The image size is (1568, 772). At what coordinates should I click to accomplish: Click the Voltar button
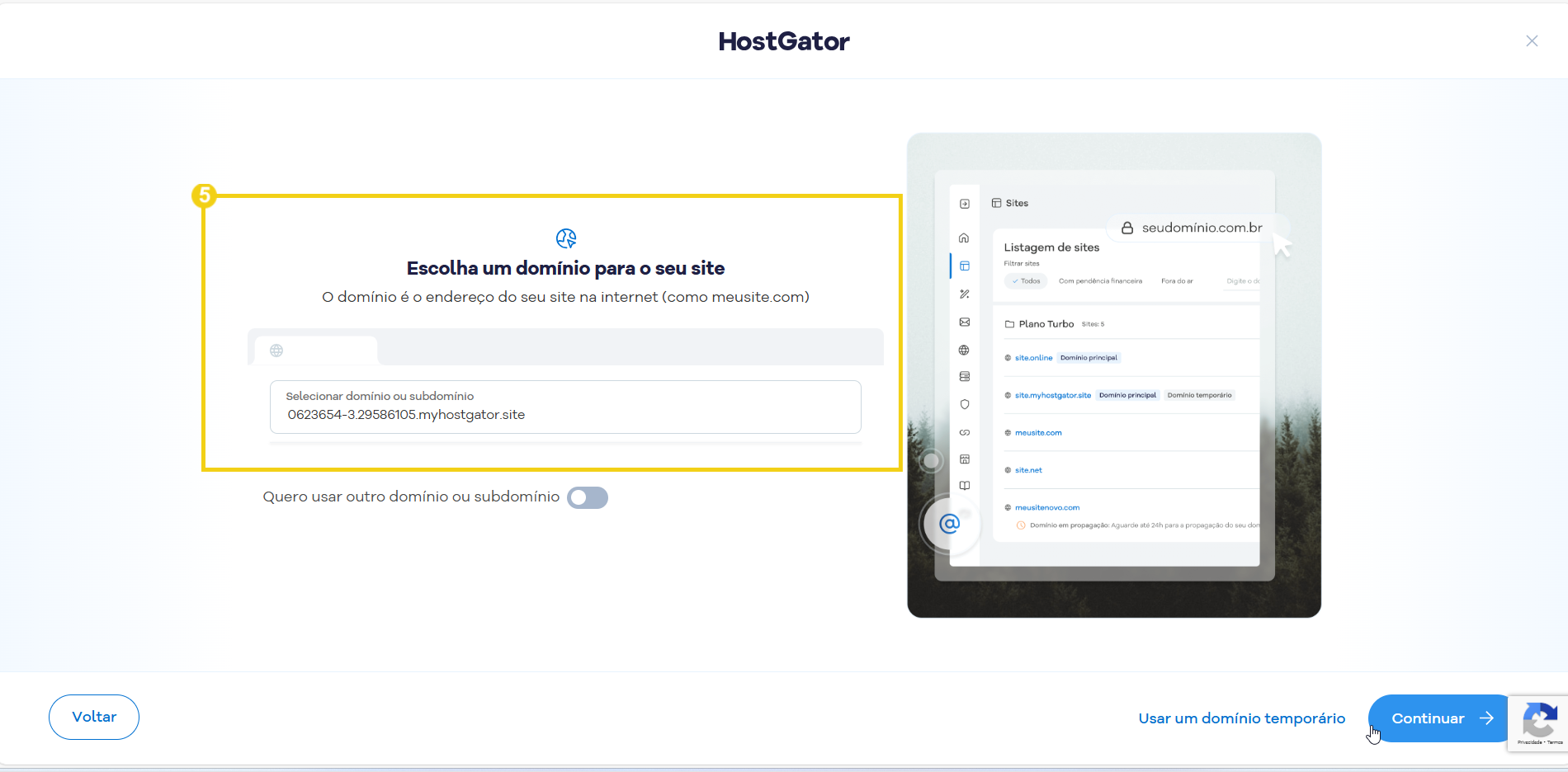click(94, 717)
